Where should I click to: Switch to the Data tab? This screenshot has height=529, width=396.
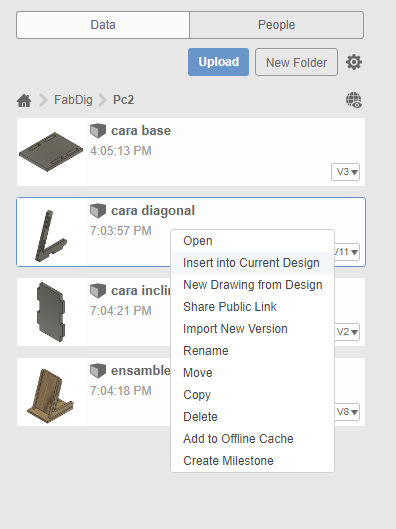103,25
